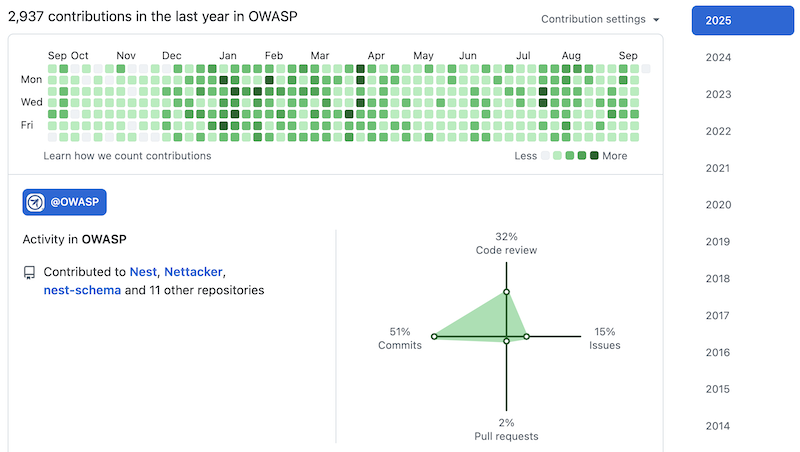This screenshot has width=800, height=452.
Task: Open the Nest repository link
Action: pos(143,272)
